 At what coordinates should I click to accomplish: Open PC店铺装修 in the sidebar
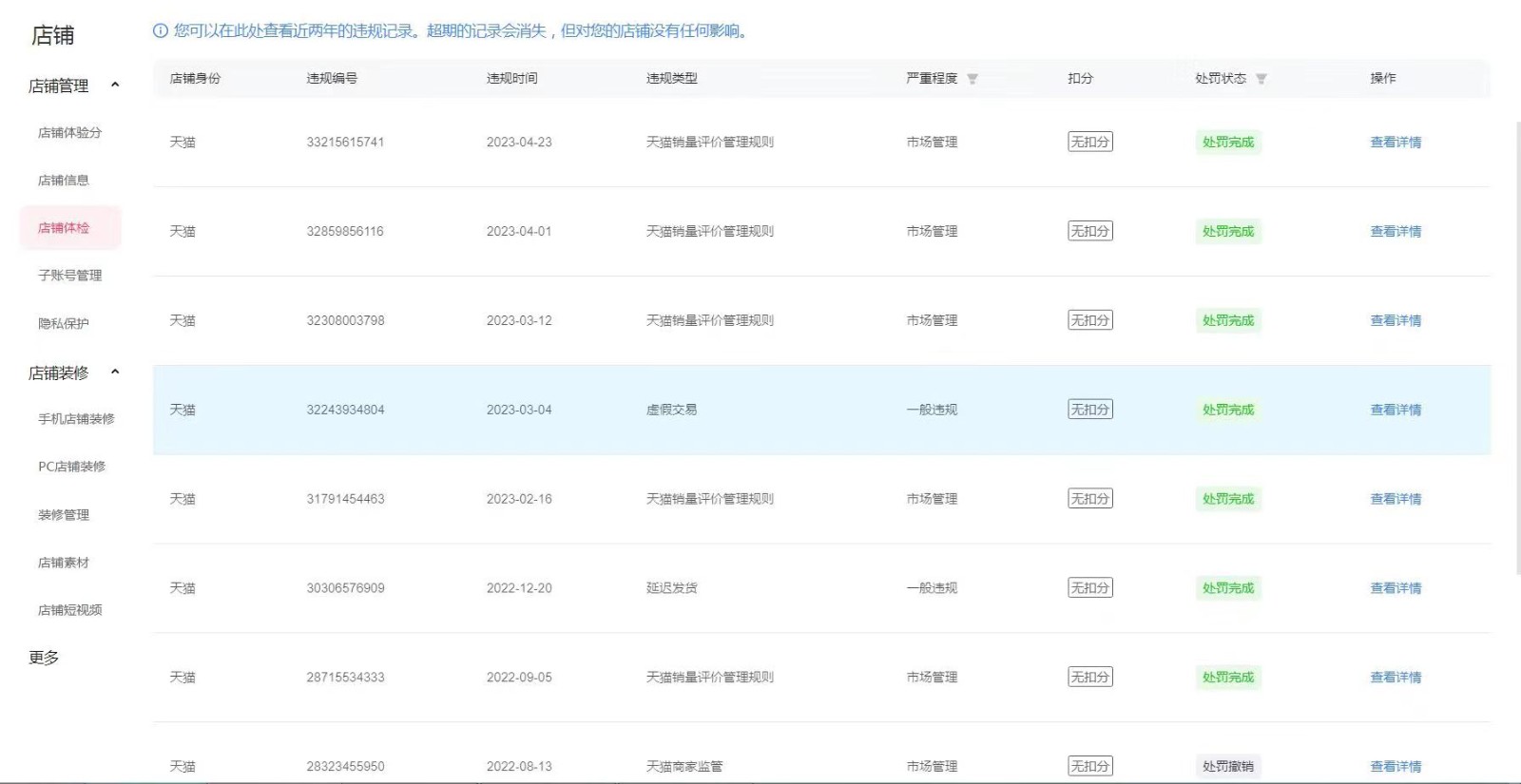click(71, 467)
